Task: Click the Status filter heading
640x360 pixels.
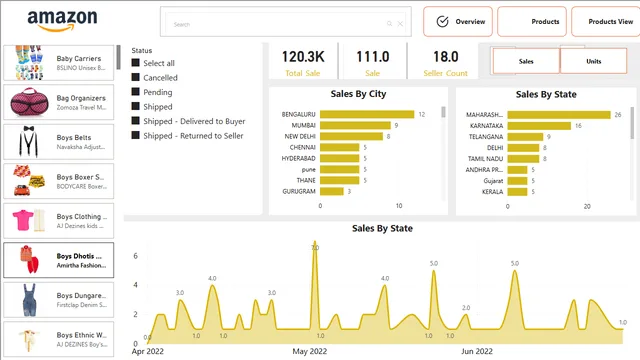Action: [x=142, y=51]
